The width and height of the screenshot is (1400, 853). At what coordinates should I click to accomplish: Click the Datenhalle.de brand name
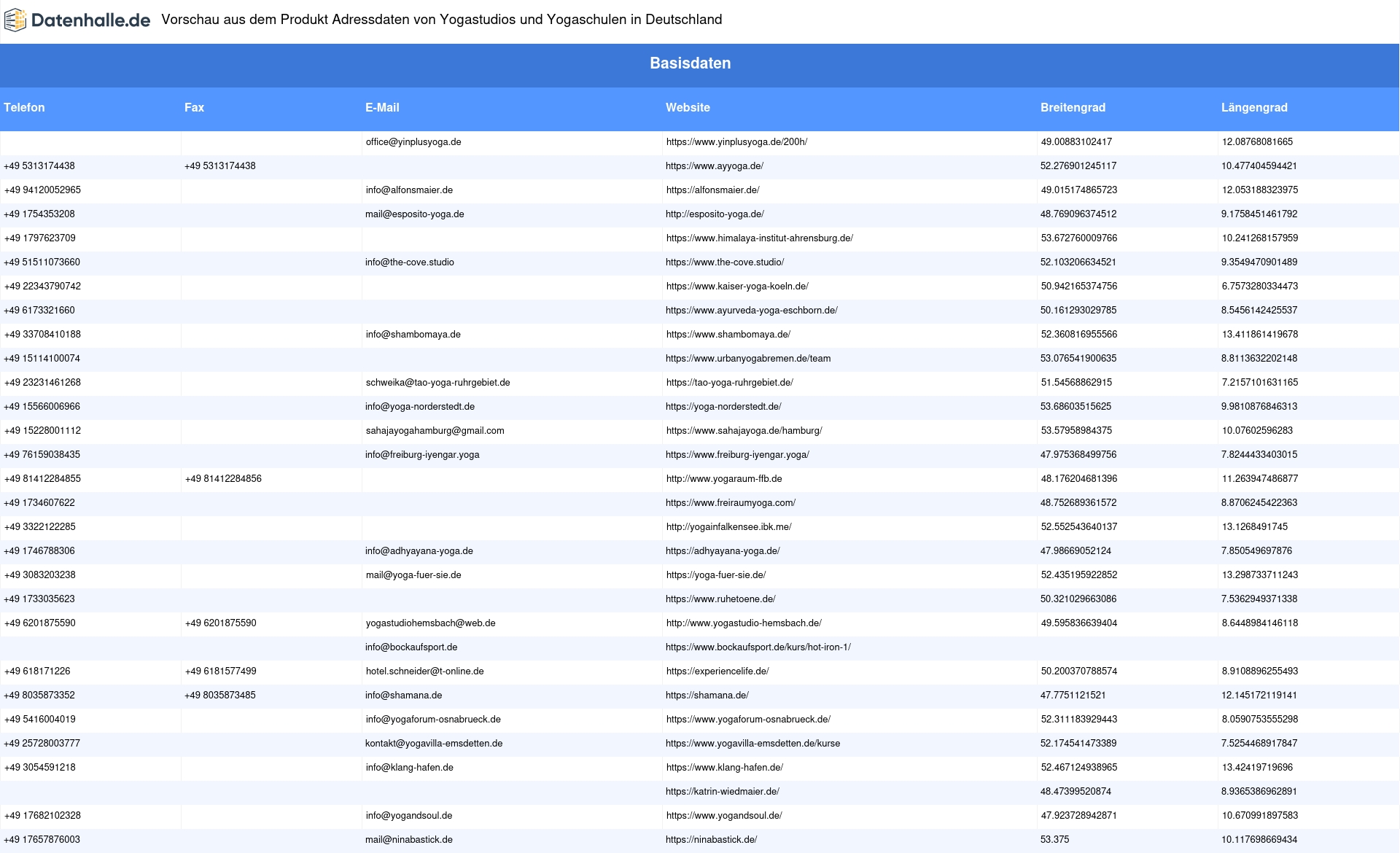click(90, 20)
